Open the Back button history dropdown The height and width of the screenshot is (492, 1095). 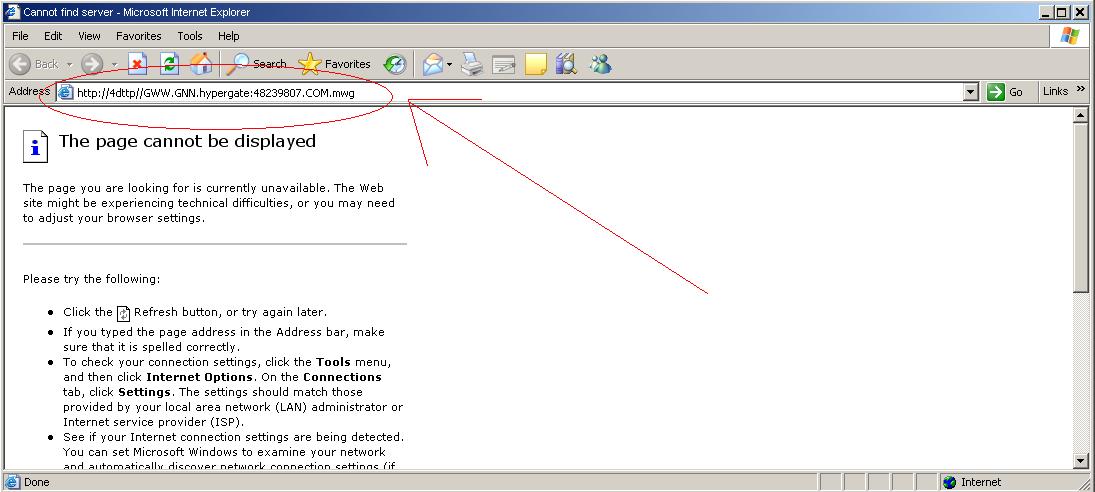click(69, 64)
